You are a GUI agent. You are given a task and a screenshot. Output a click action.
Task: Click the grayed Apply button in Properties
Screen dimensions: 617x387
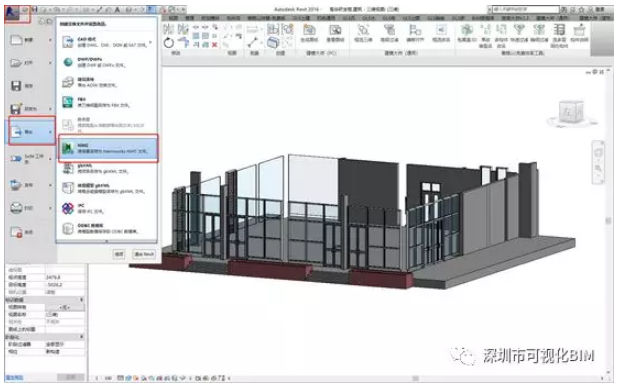click(71, 377)
